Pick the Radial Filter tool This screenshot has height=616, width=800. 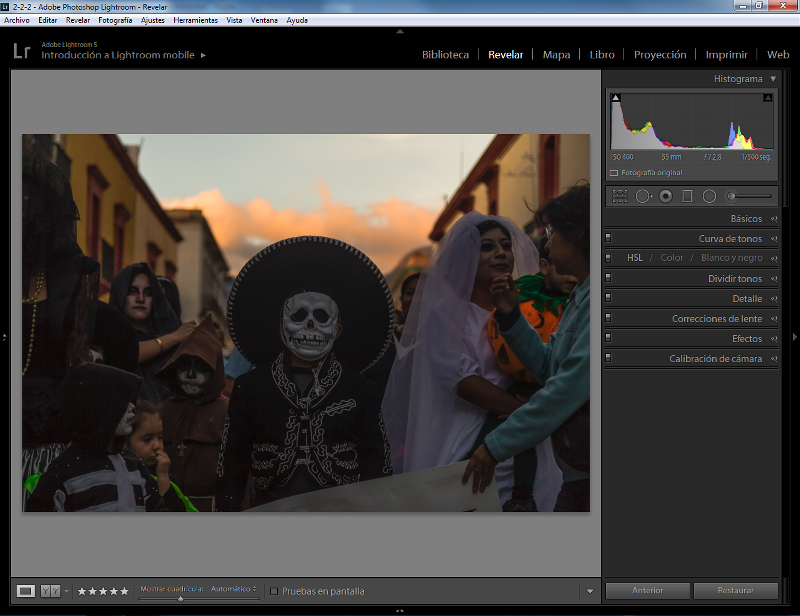[x=709, y=196]
